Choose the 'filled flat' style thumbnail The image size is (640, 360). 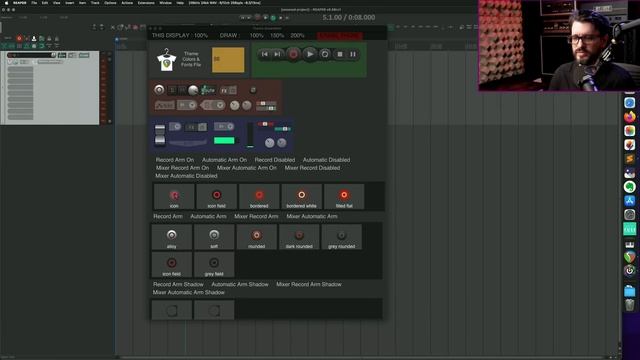[344, 197]
